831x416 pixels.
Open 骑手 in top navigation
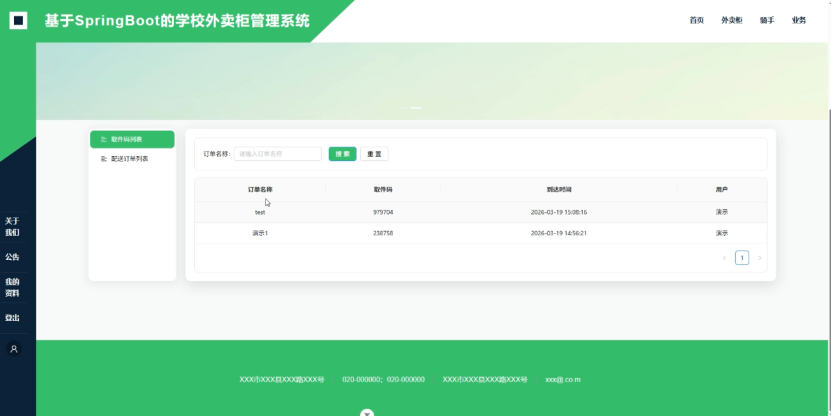tap(767, 20)
